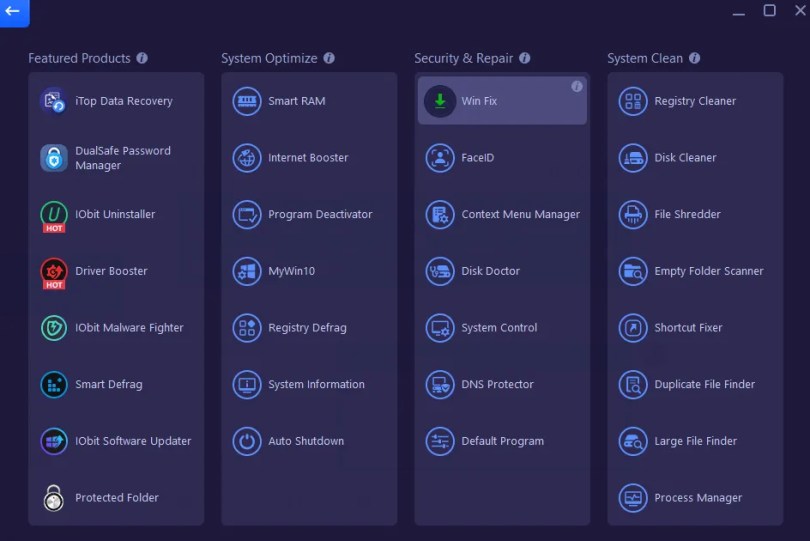
Task: Click the Disk Doctor stethoscope icon
Action: [x=440, y=271]
